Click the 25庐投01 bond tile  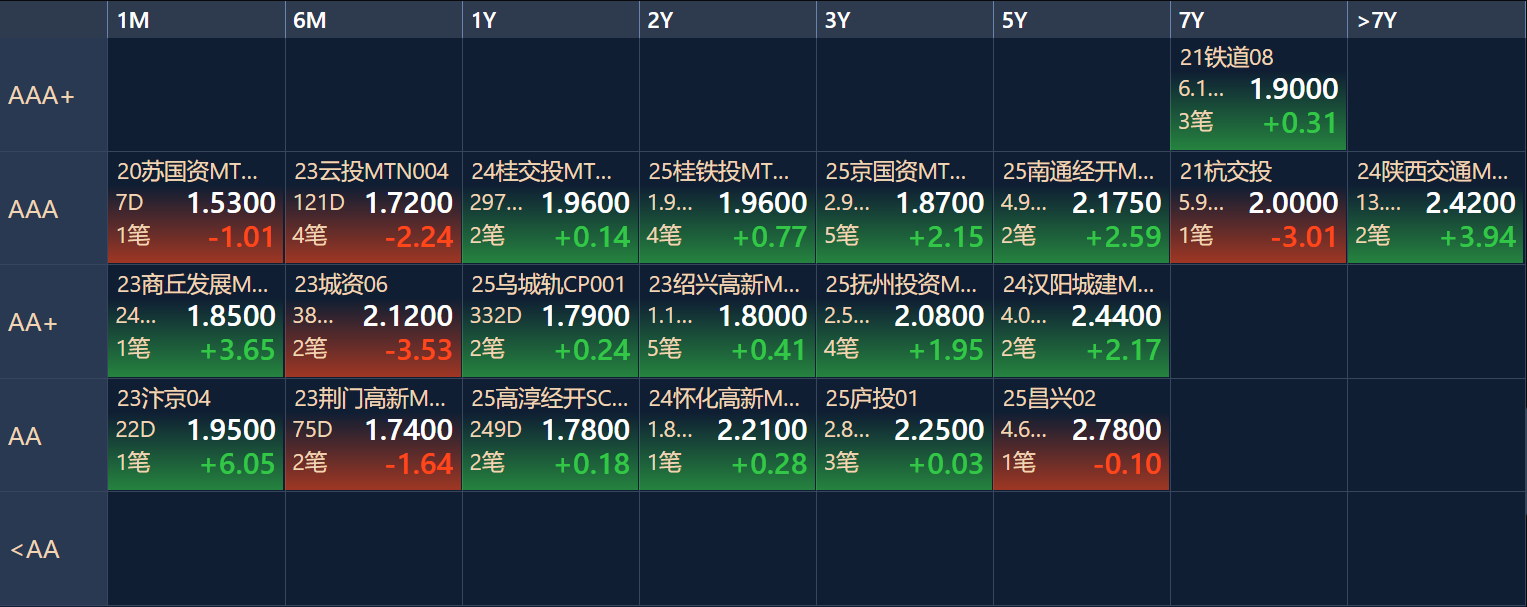[x=904, y=434]
